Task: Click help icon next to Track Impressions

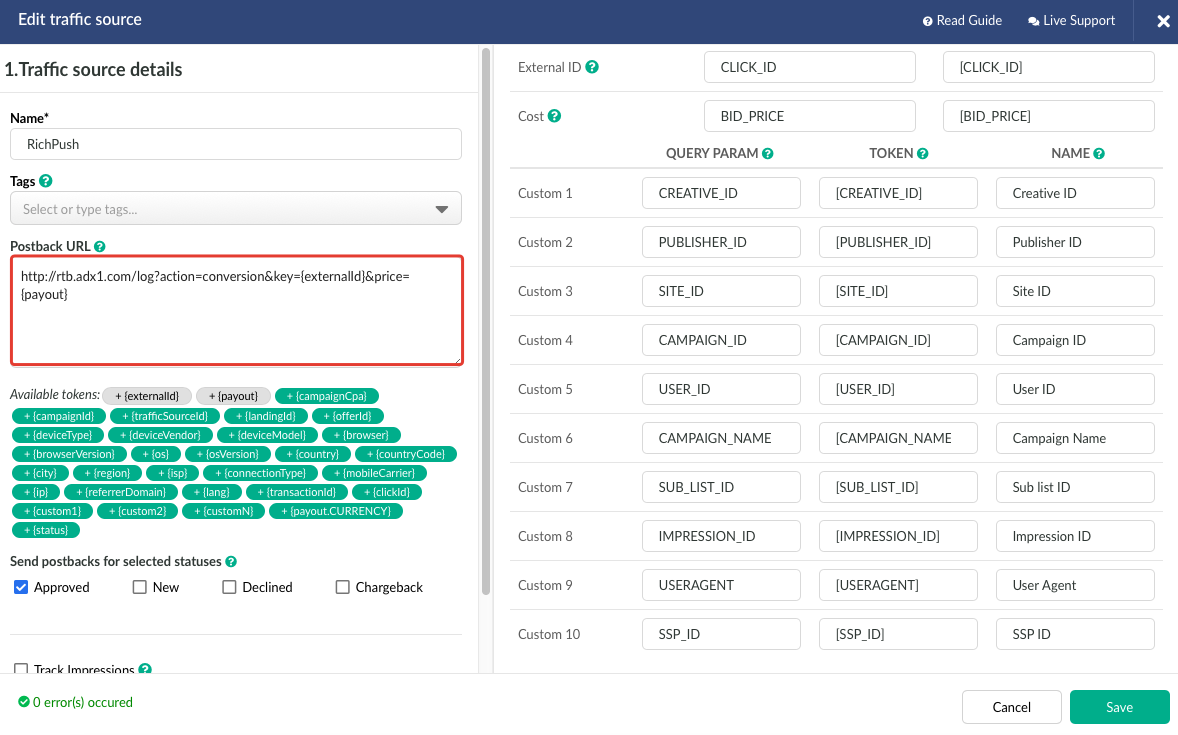Action: 145,668
